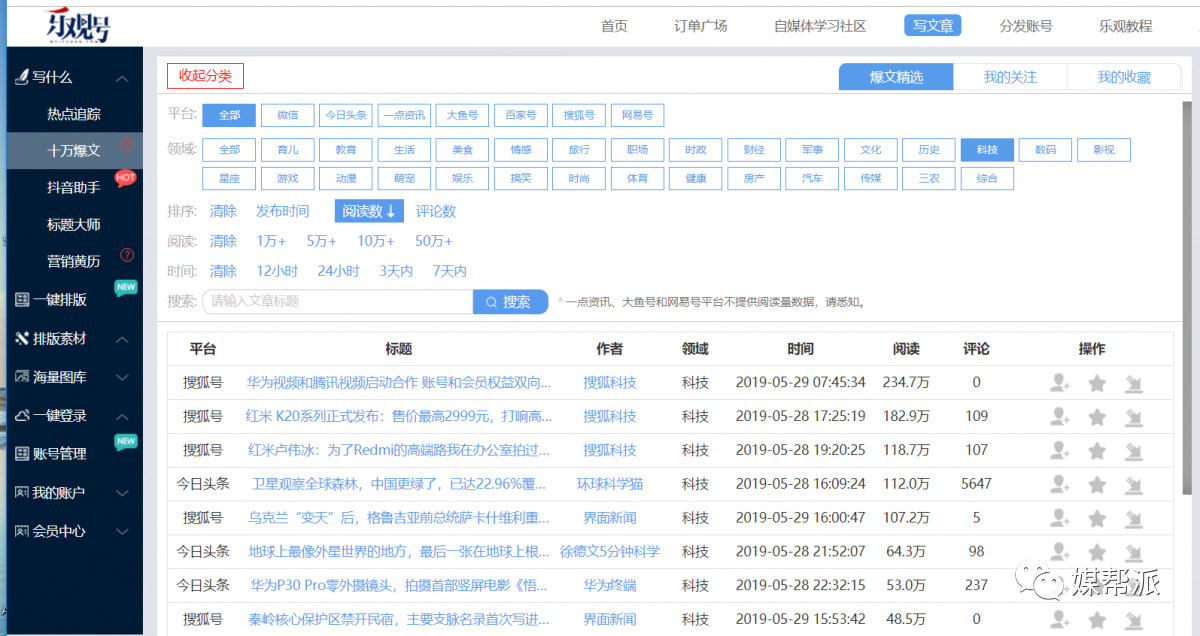Click the arrow action icon for the 卫星观察全球森林 article
This screenshot has width=1200, height=636.
point(1133,485)
